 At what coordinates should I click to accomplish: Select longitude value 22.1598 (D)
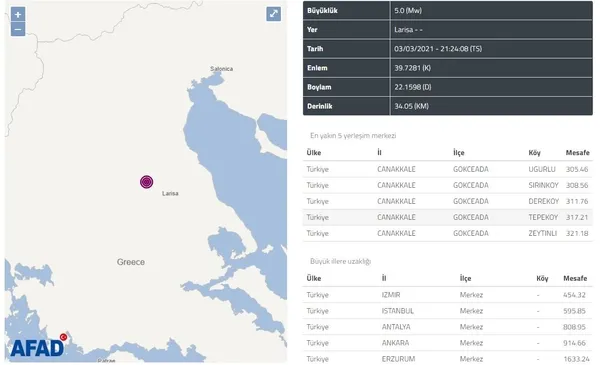[413, 87]
